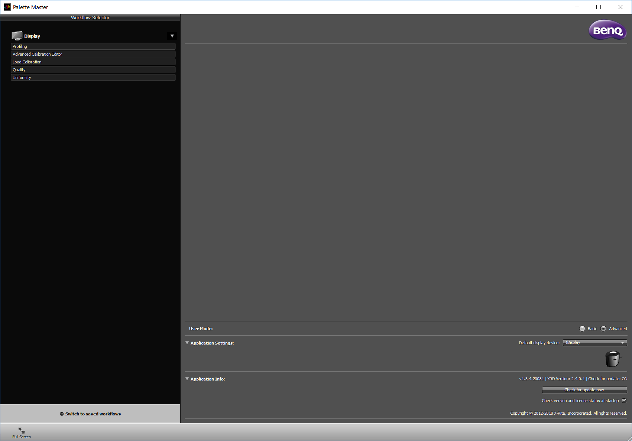Select the last workflow entry in list

[93, 77]
